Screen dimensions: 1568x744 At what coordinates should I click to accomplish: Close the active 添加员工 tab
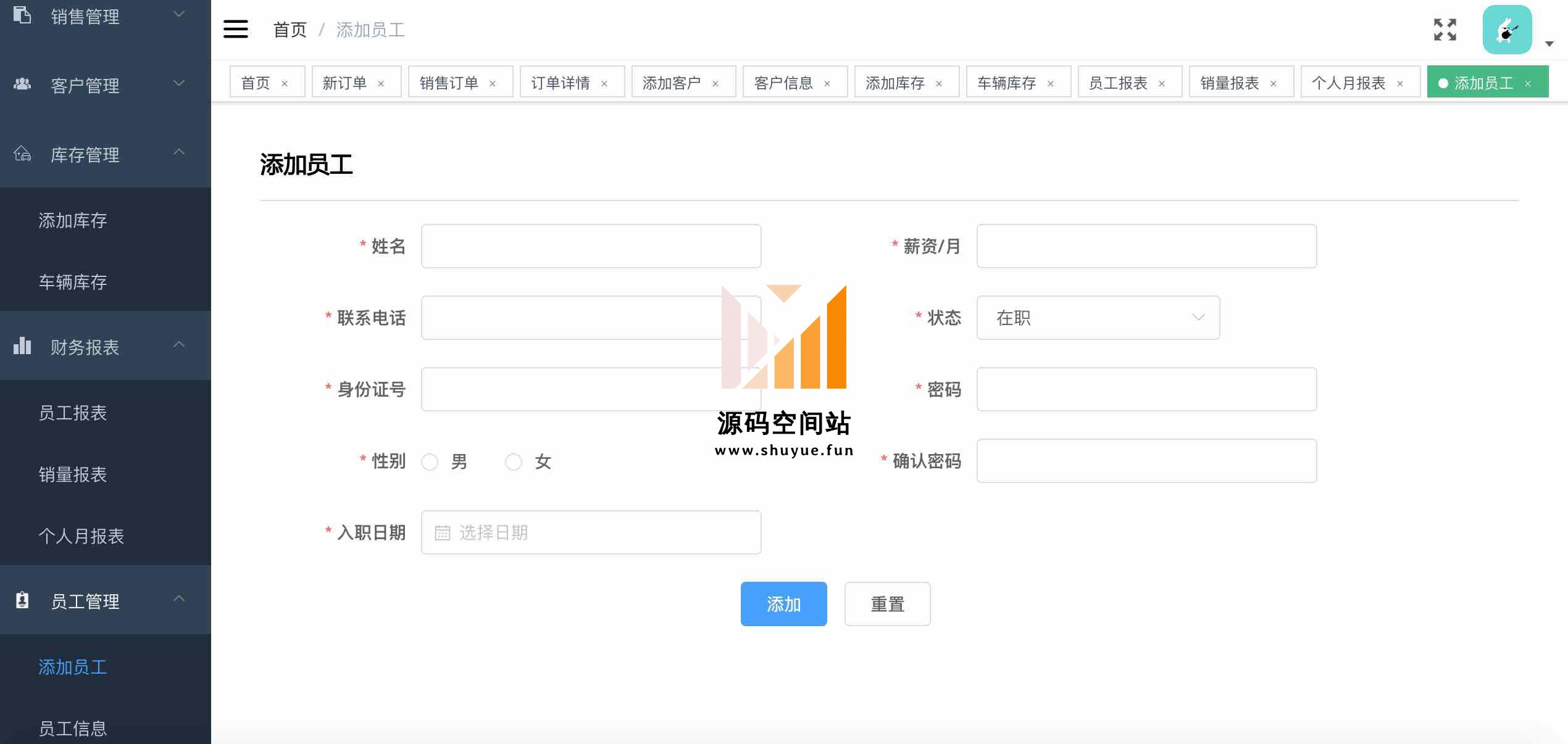[x=1528, y=83]
